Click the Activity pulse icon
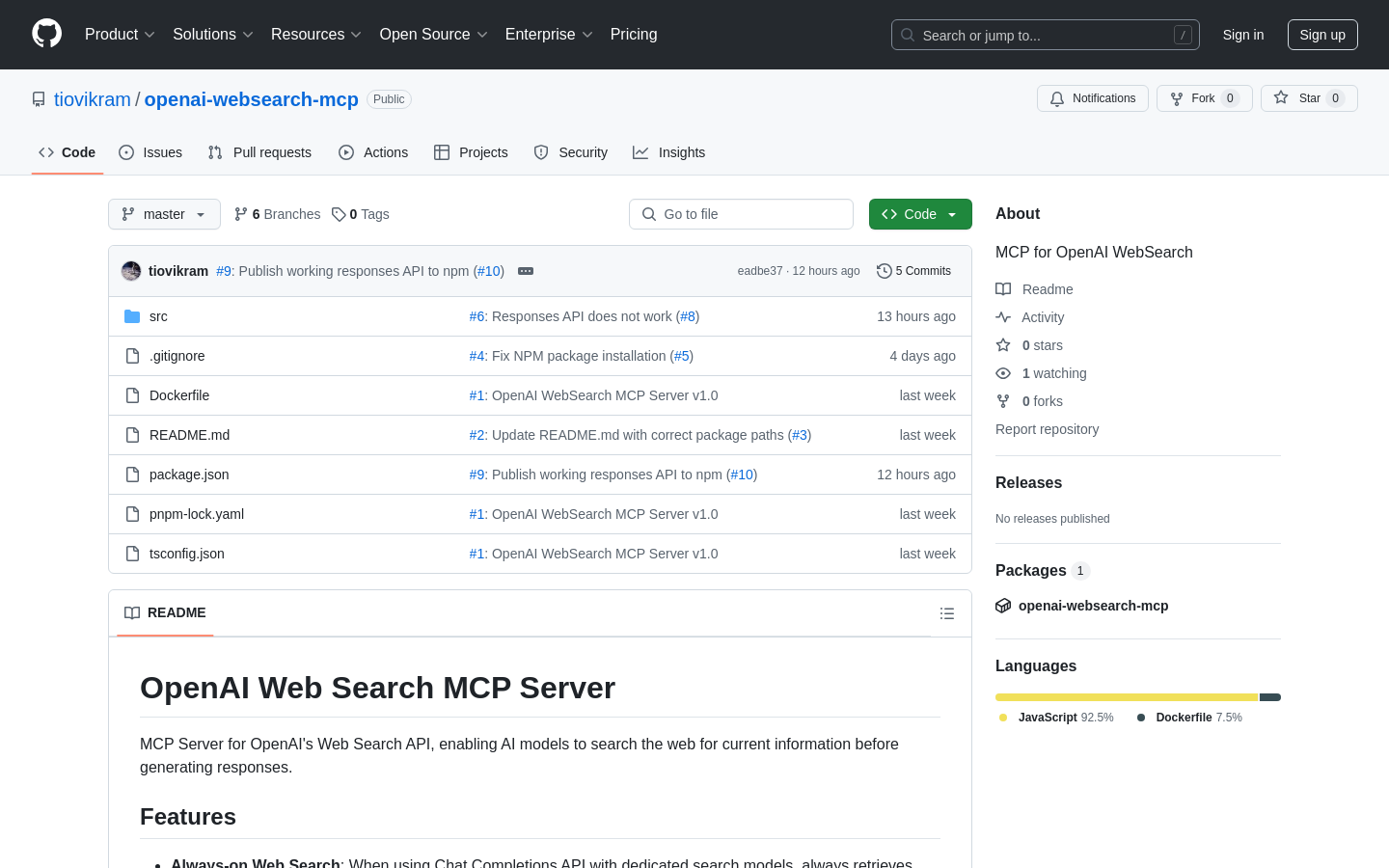The width and height of the screenshot is (1389, 868). 1003,317
